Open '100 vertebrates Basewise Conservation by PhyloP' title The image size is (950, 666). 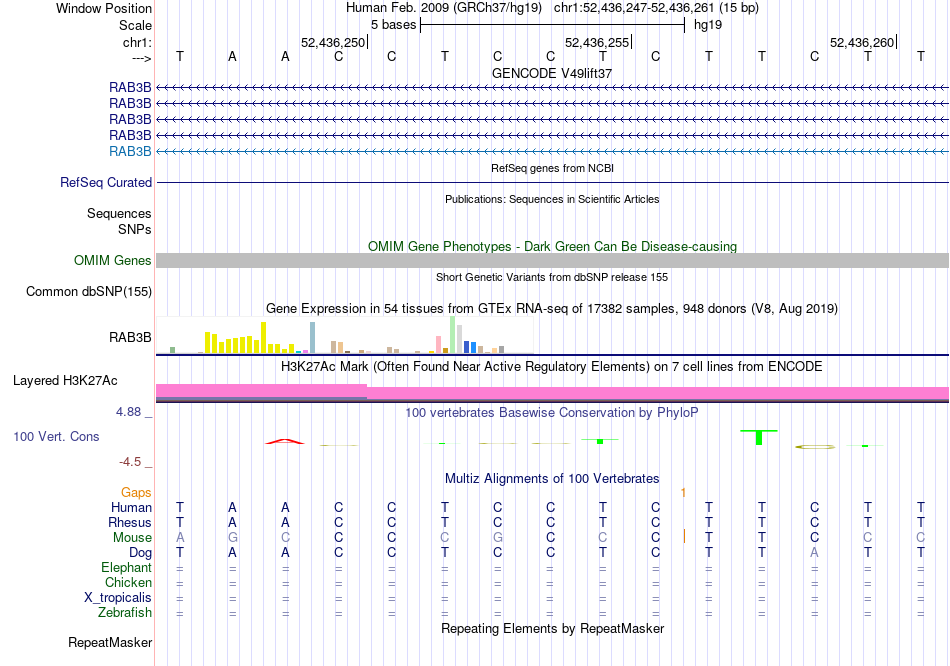[552, 413]
